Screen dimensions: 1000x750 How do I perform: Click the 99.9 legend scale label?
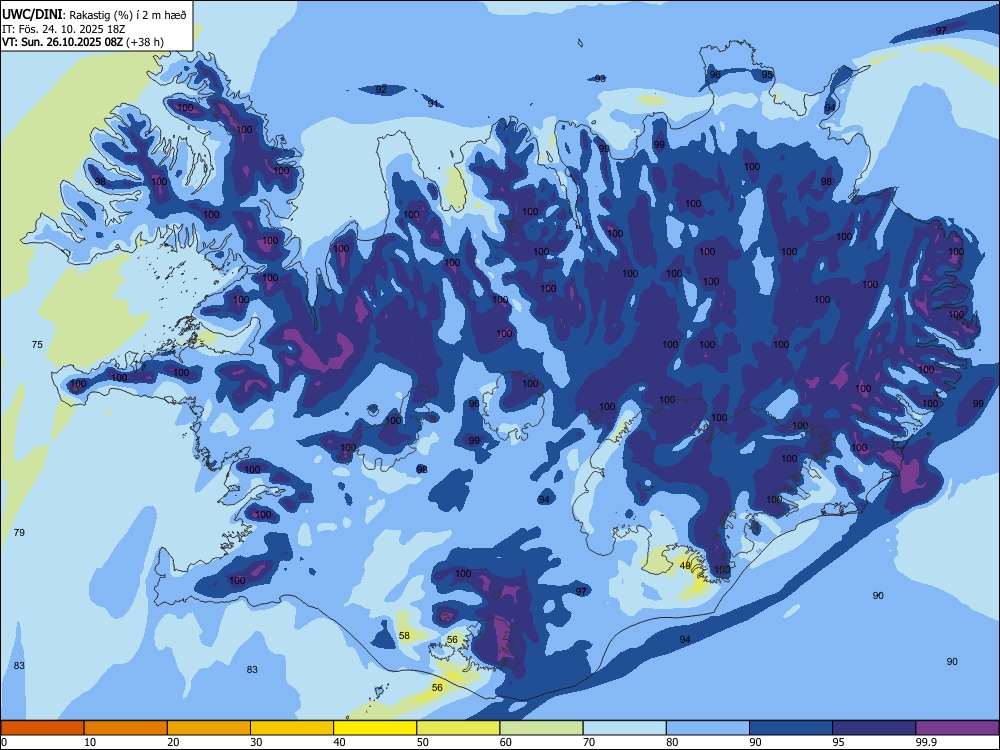click(x=926, y=742)
